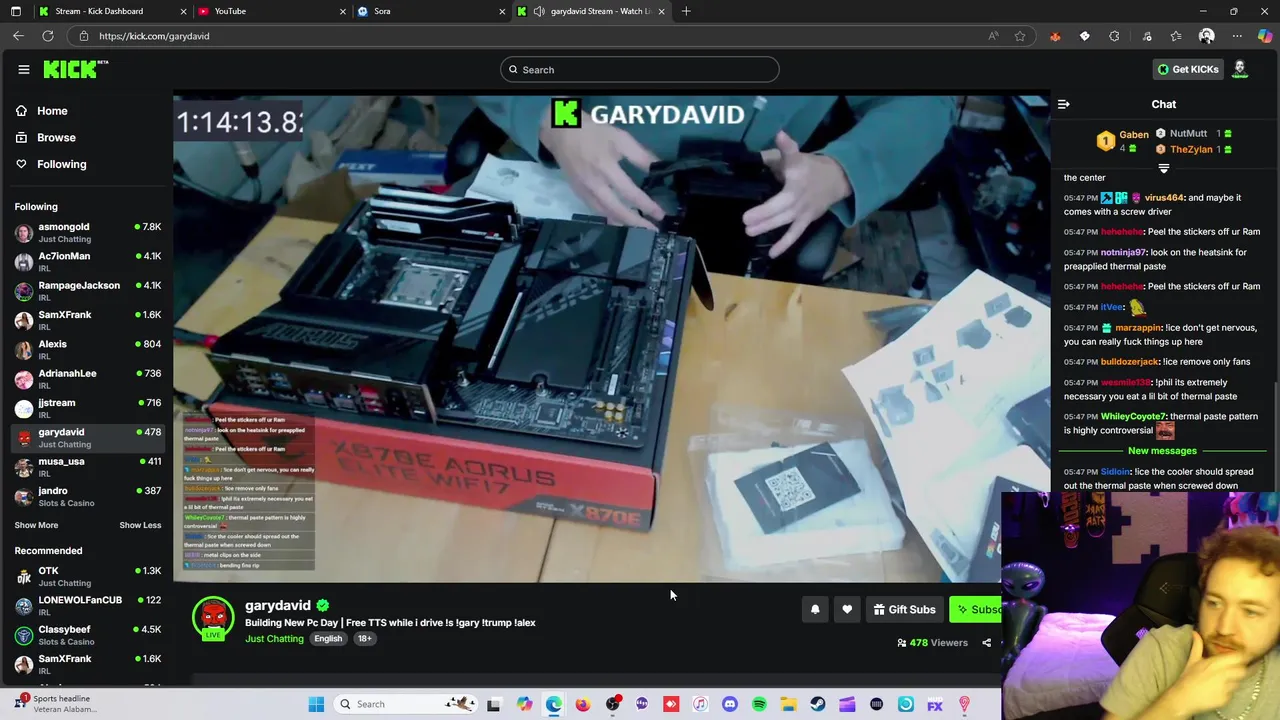The image size is (1280, 720).
Task: Refresh the page
Action: tap(48, 36)
